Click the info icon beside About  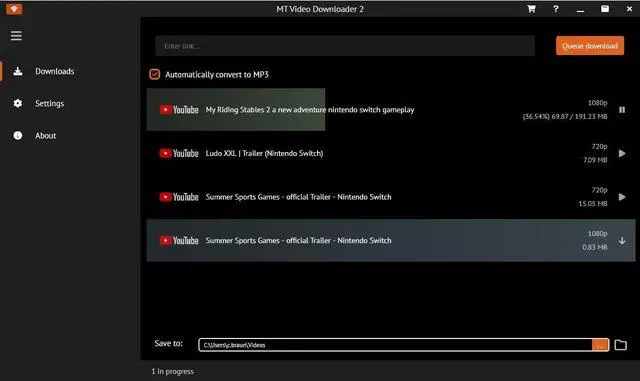(x=18, y=136)
